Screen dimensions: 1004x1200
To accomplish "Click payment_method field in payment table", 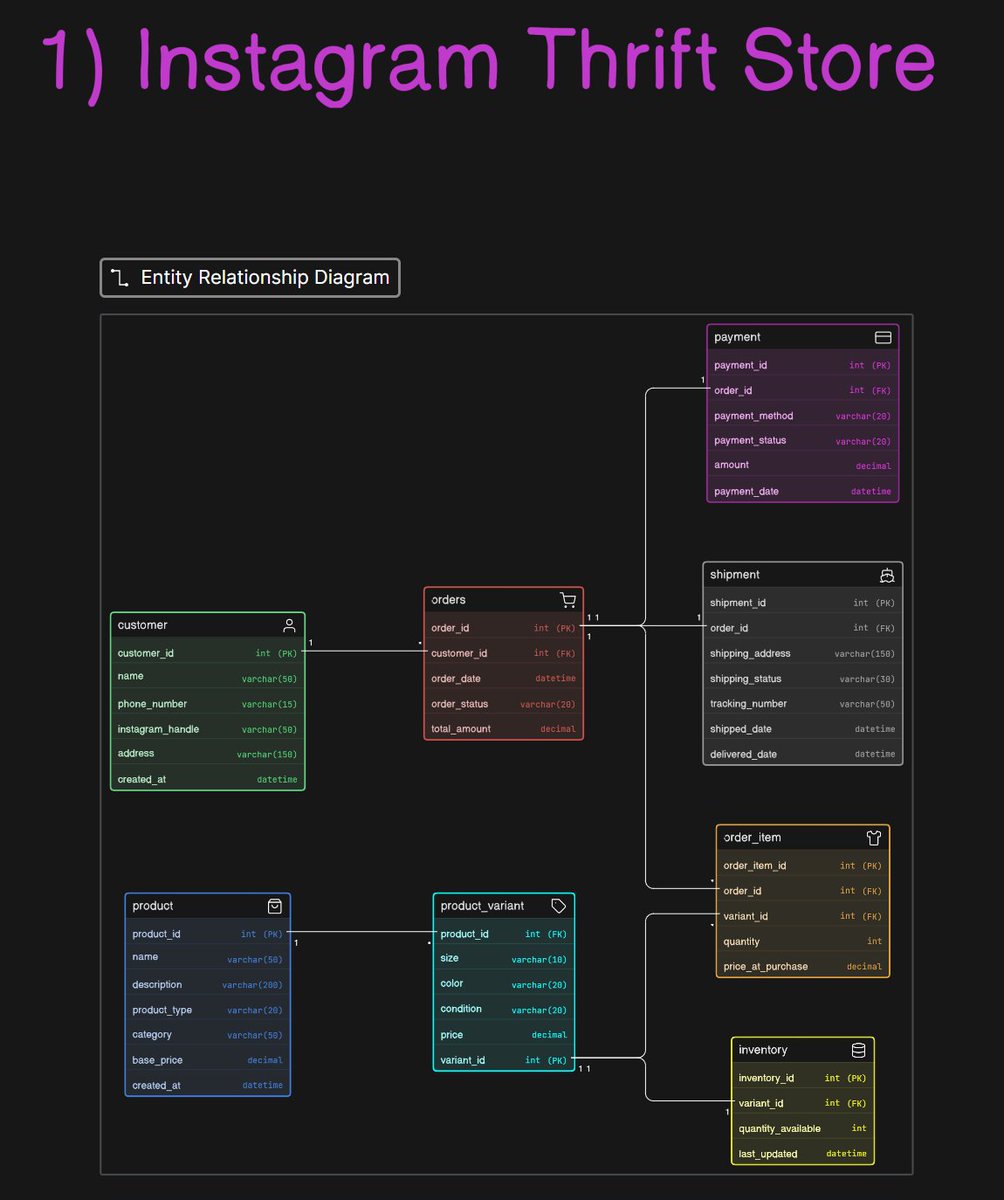I will 803,416.
